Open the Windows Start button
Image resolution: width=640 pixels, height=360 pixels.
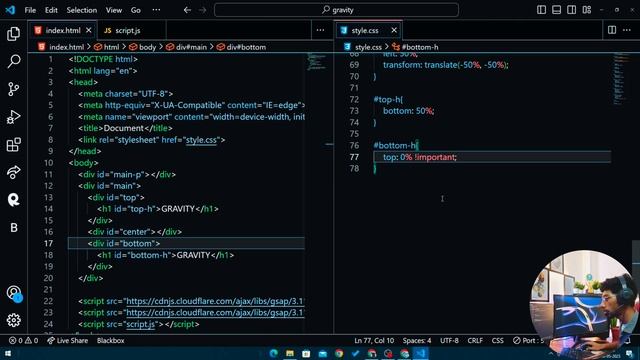(x=7, y=353)
